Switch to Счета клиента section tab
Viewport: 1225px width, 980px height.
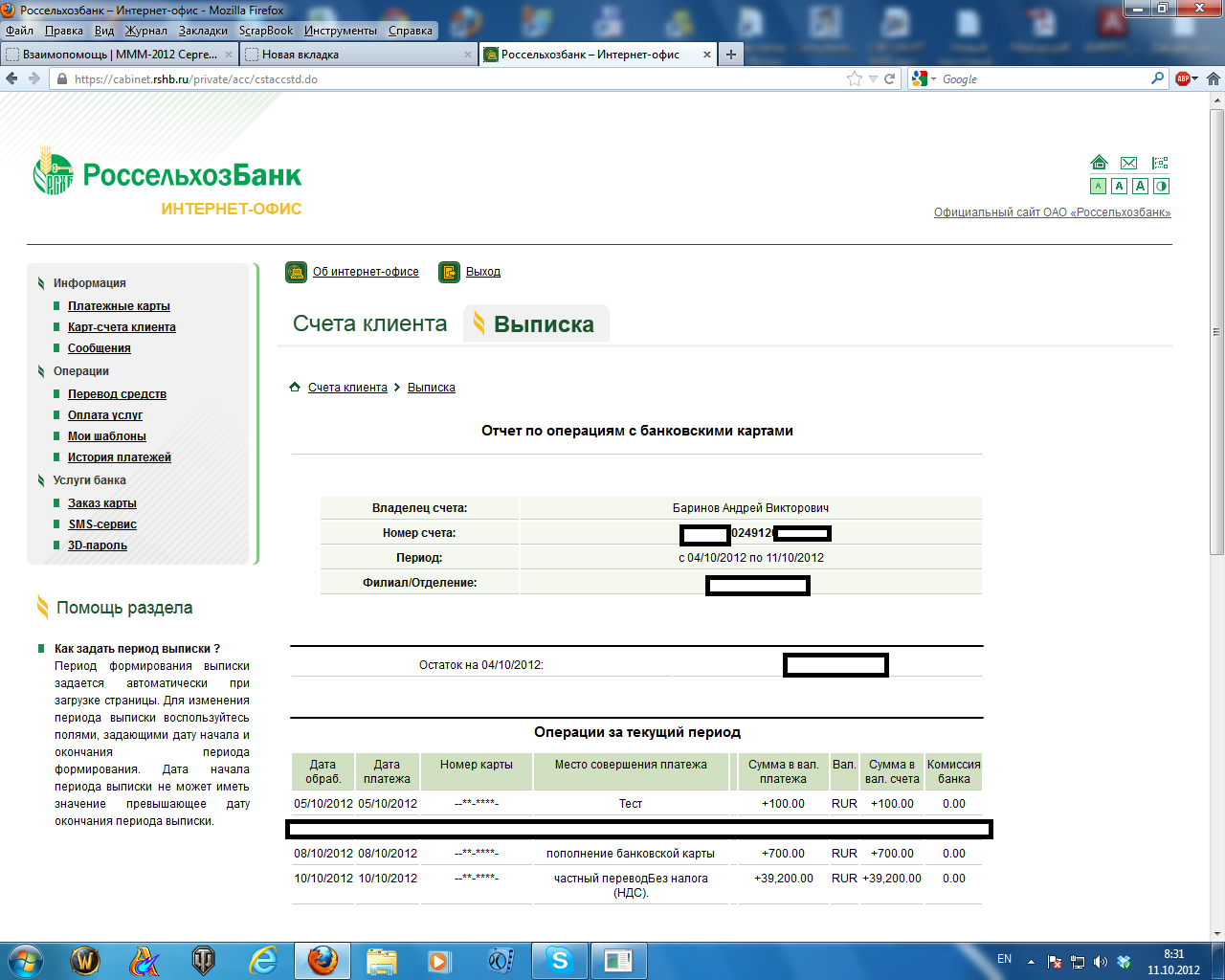[370, 323]
